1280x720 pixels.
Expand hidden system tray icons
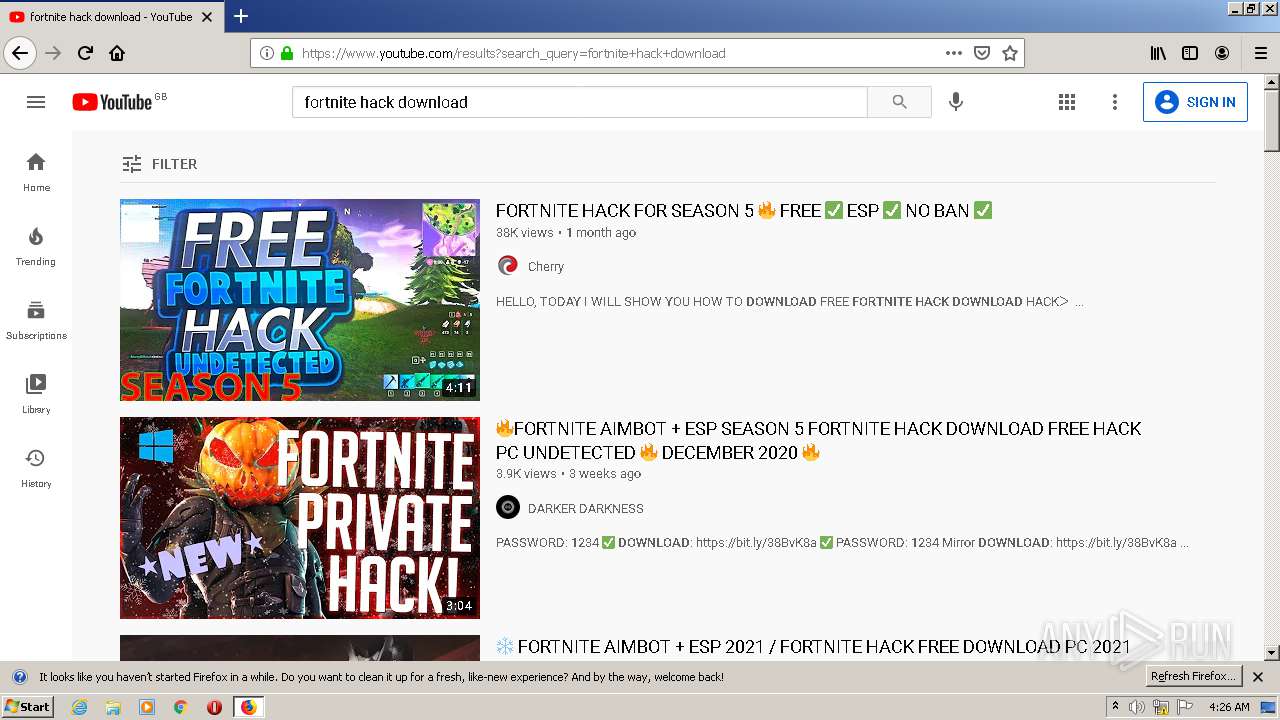click(x=1115, y=707)
